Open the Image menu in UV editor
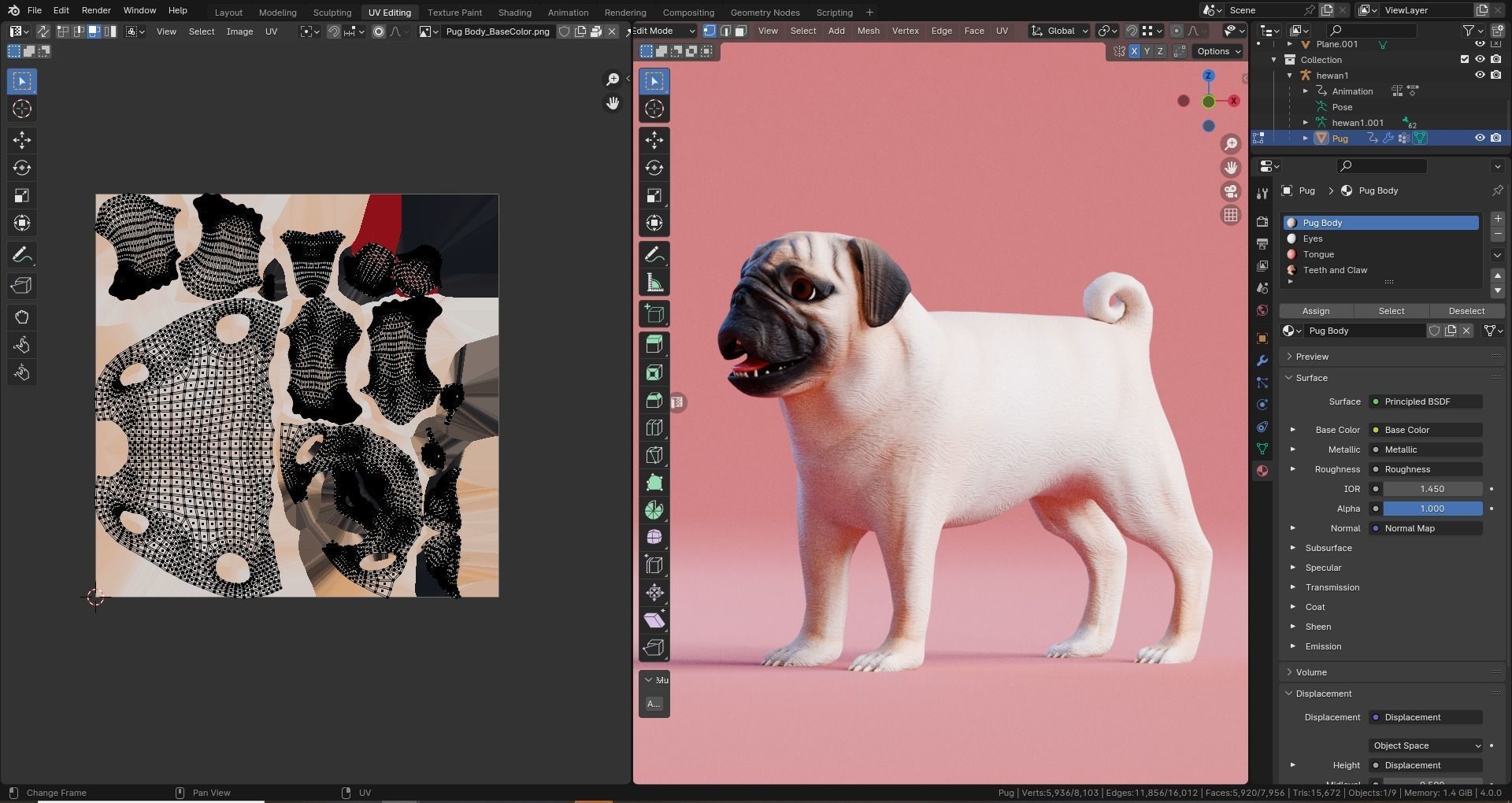The width and height of the screenshot is (1512, 803). click(x=239, y=31)
